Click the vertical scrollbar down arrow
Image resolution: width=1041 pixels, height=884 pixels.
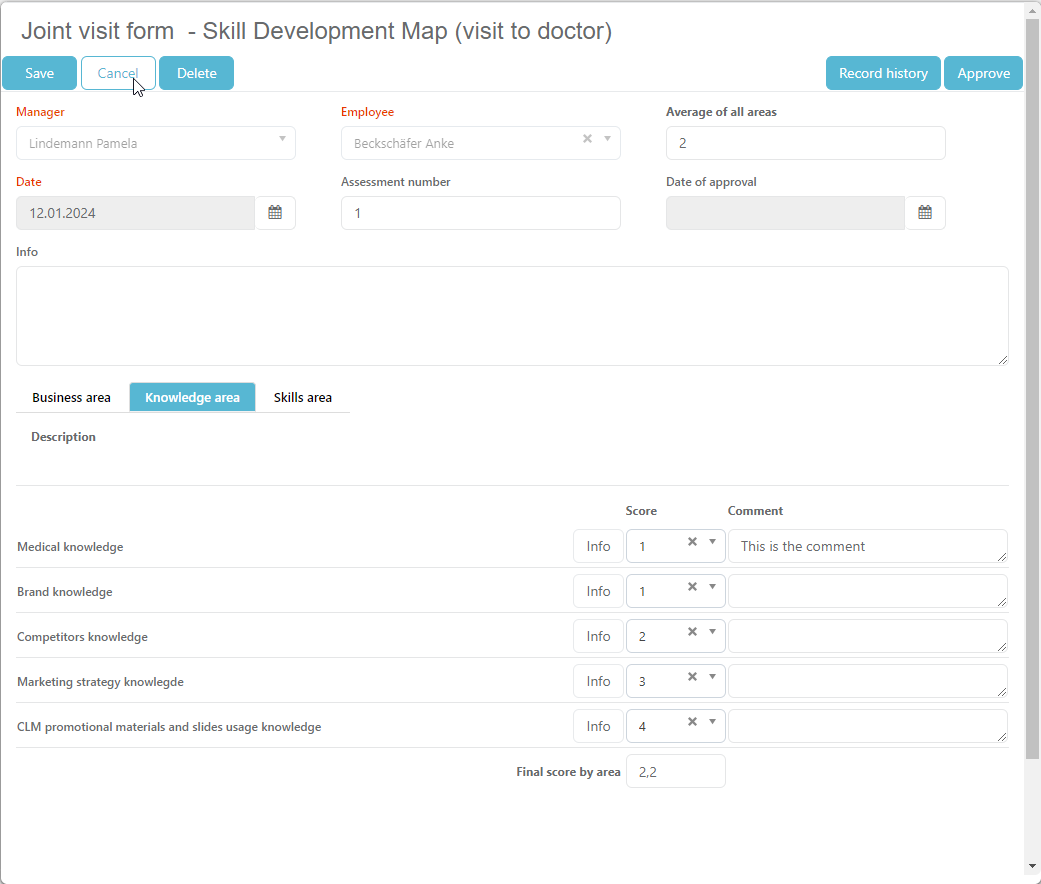(x=1032, y=865)
